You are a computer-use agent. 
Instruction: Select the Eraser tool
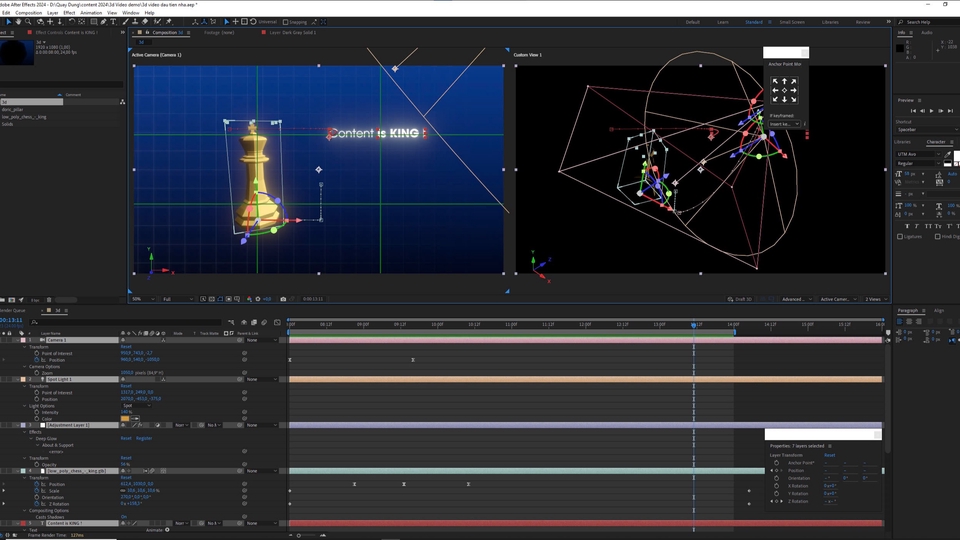click(x=145, y=21)
